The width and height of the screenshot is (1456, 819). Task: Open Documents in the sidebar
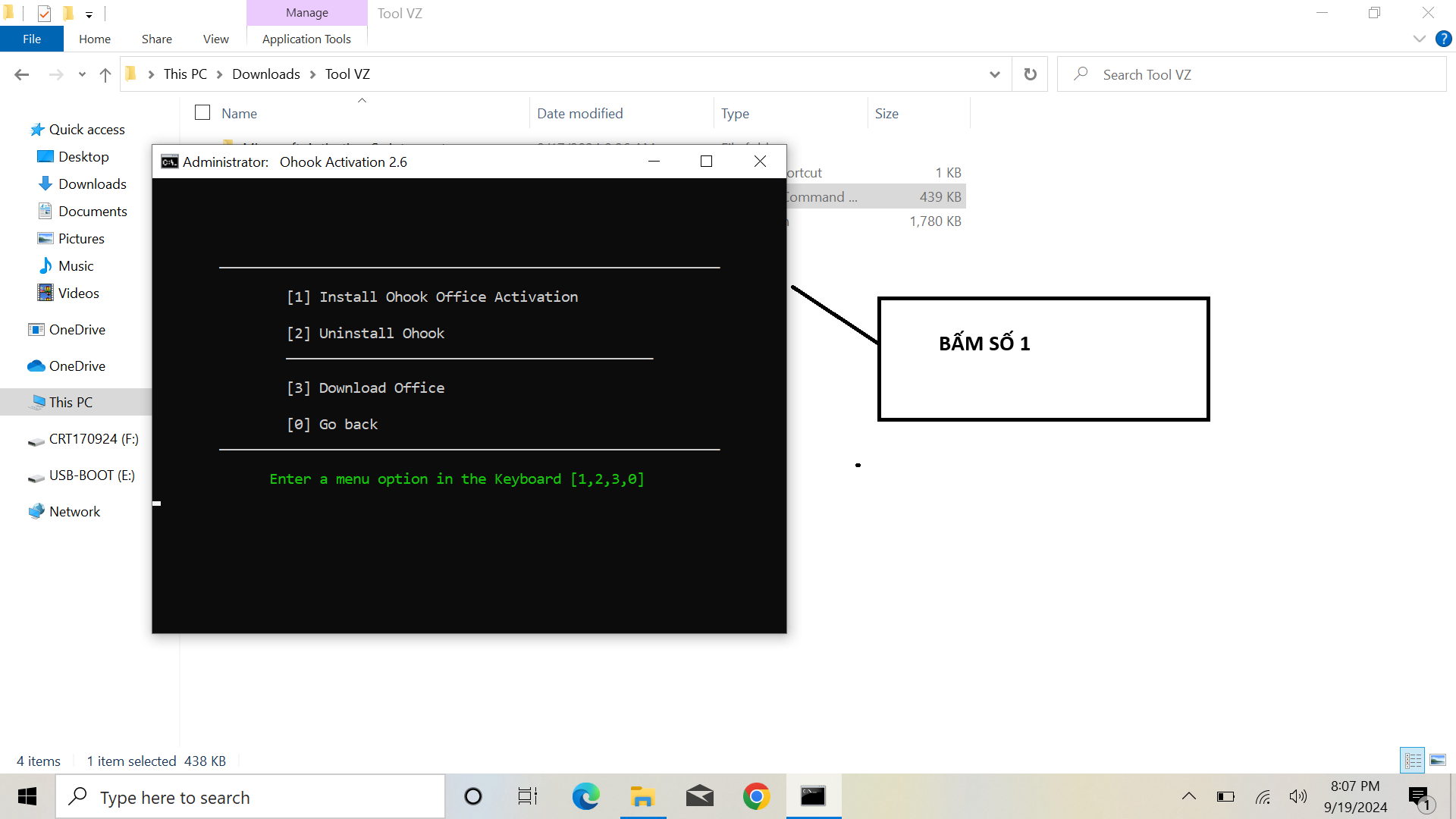click(93, 212)
